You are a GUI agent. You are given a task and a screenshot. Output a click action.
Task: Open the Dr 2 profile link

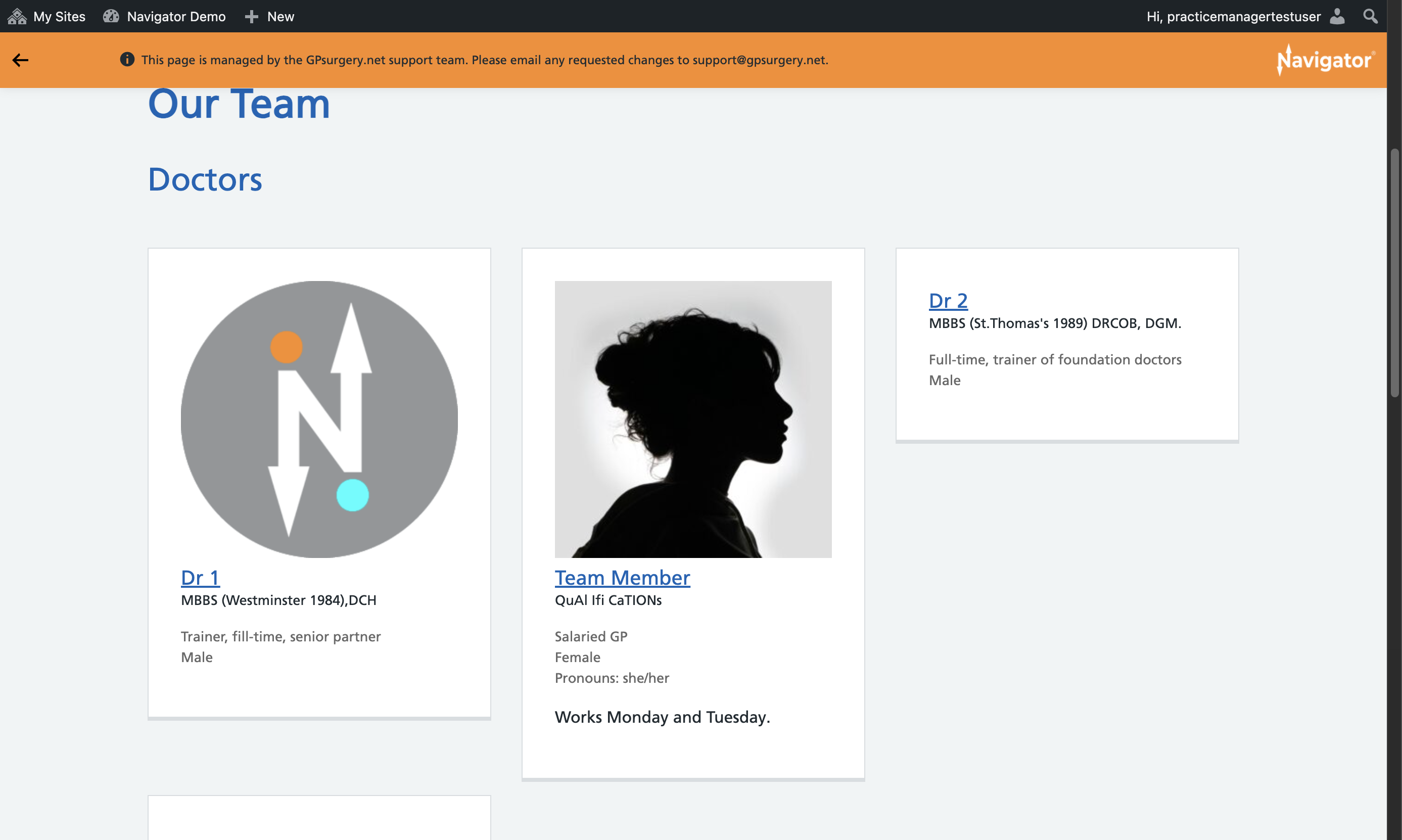coord(948,301)
